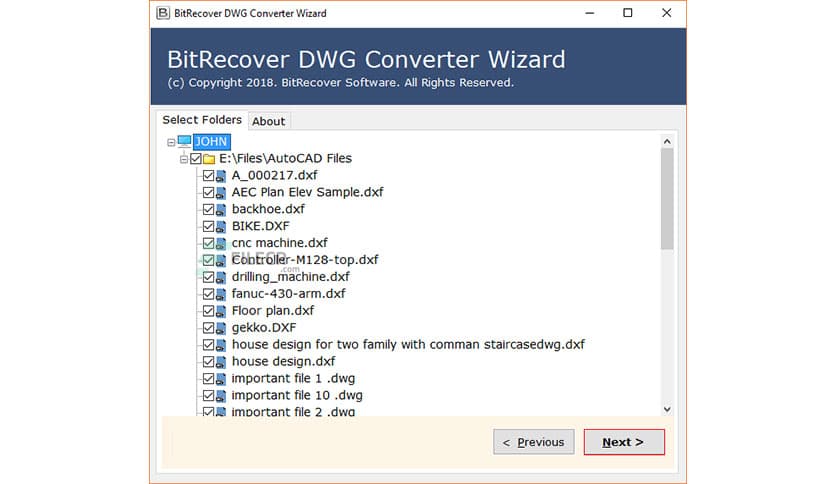This screenshot has height=484, width=836.
Task: Toggle important file 1 .dwg checkbox
Action: coord(208,378)
